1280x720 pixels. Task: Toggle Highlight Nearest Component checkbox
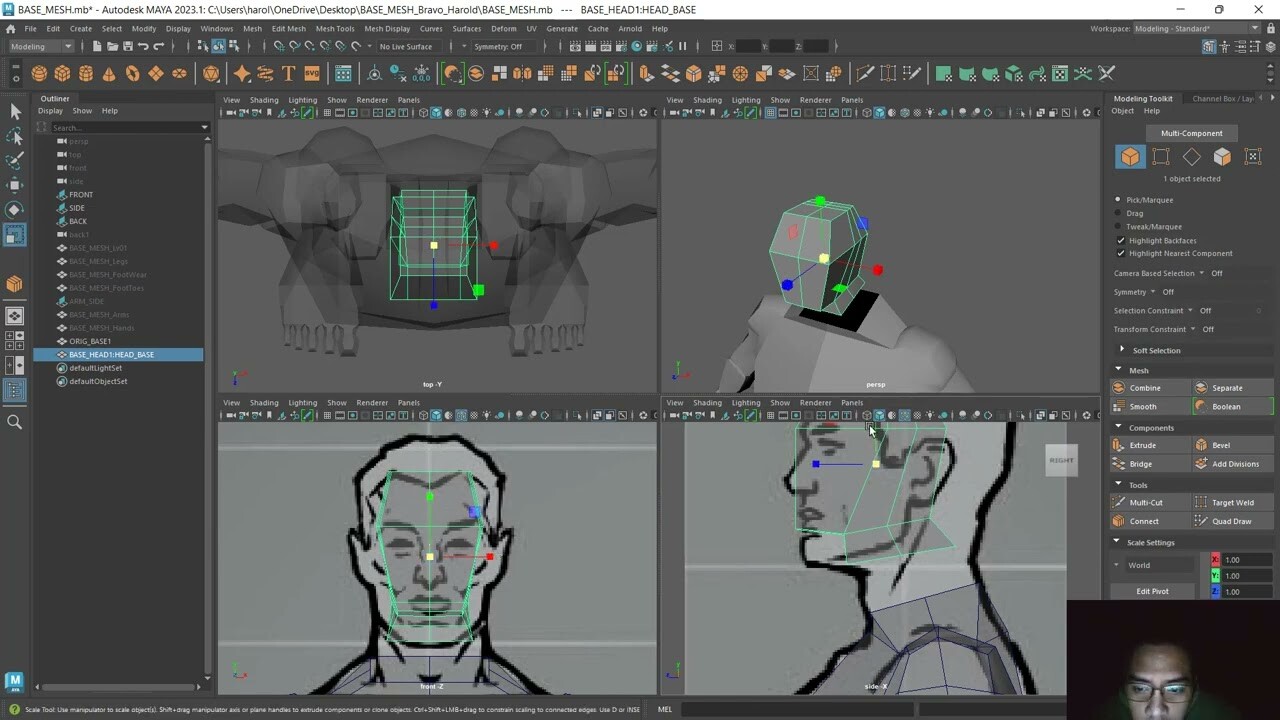point(1122,253)
